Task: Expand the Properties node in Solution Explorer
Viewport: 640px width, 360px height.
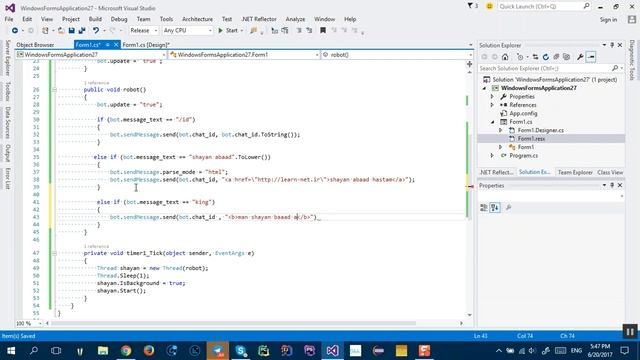Action: pyautogui.click(x=492, y=97)
